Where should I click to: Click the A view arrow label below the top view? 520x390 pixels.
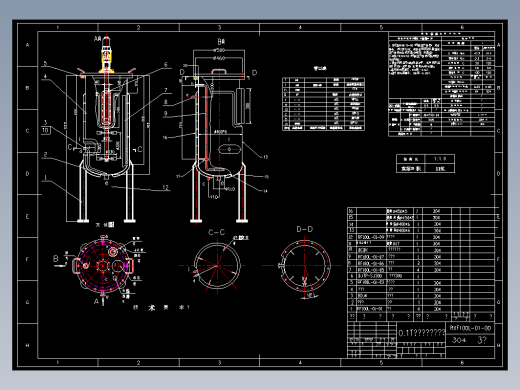pyautogui.click(x=96, y=302)
